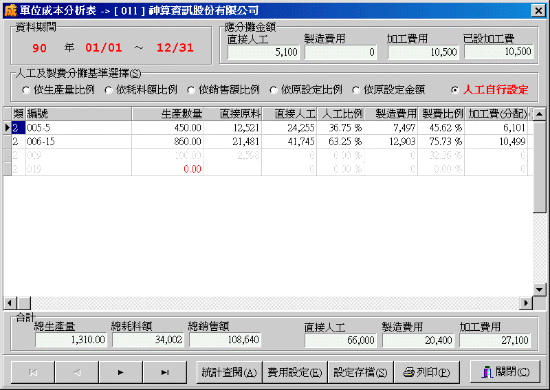The image size is (550, 390).
Task: Click the 總銷售額 total field 108,640
Action: pos(225,340)
